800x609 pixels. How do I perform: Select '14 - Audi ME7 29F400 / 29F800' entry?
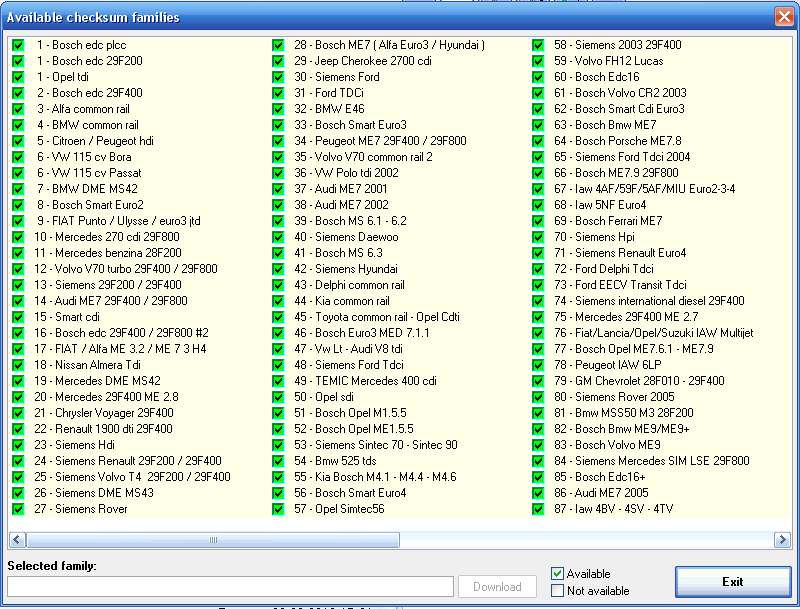(111, 301)
